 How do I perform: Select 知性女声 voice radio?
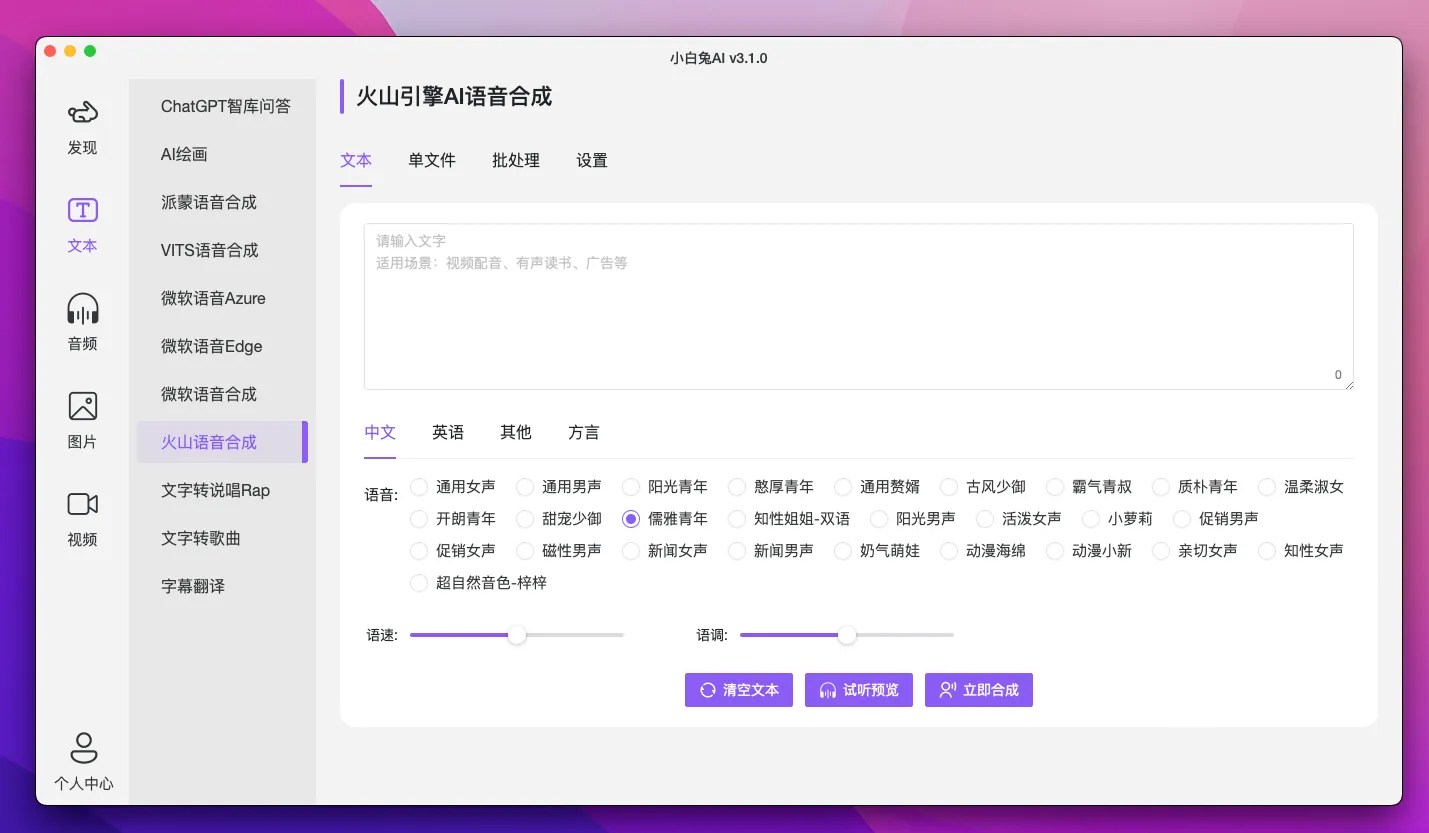(x=1267, y=551)
